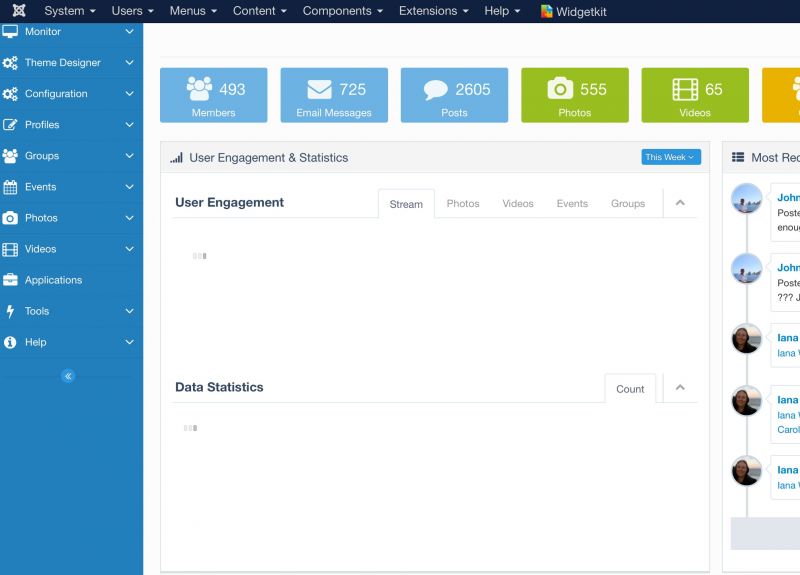This screenshot has width=800, height=575.
Task: Collapse the Data Statistics panel
Action: tap(680, 388)
